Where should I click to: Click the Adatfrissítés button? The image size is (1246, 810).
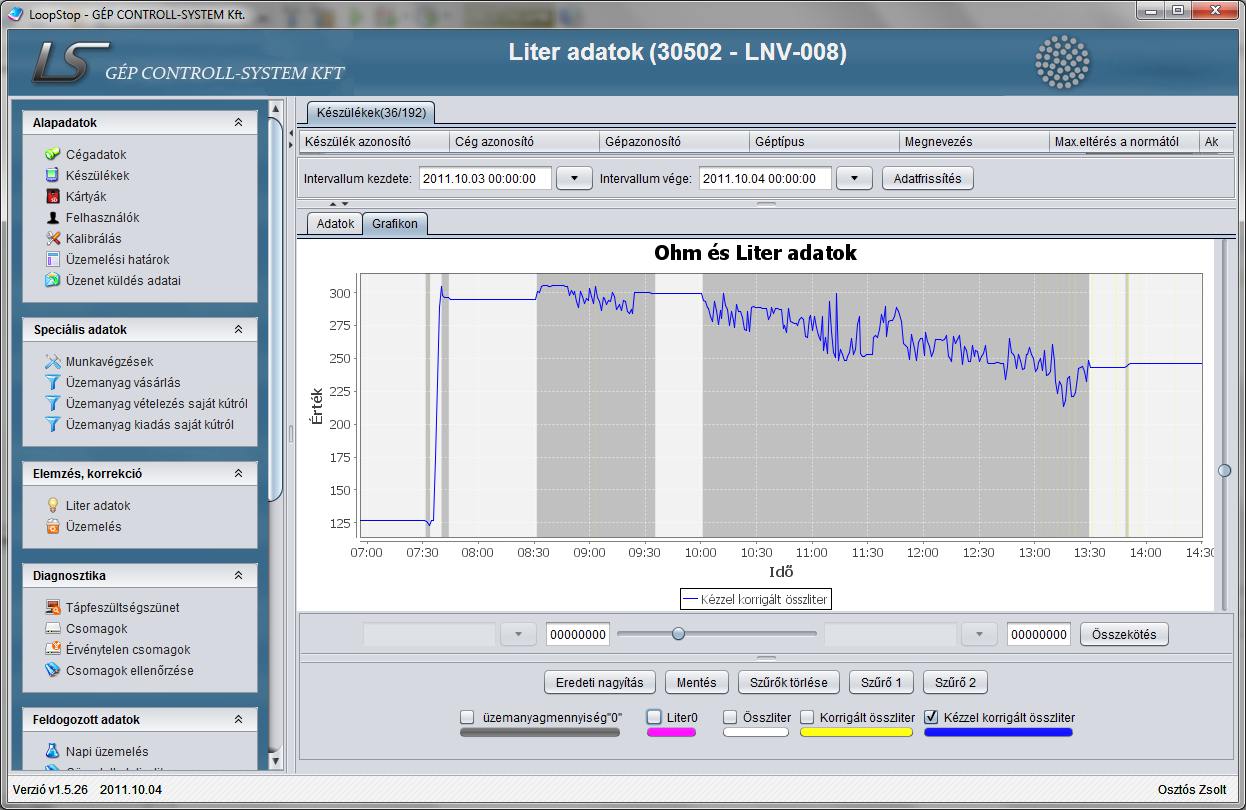[x=927, y=179]
